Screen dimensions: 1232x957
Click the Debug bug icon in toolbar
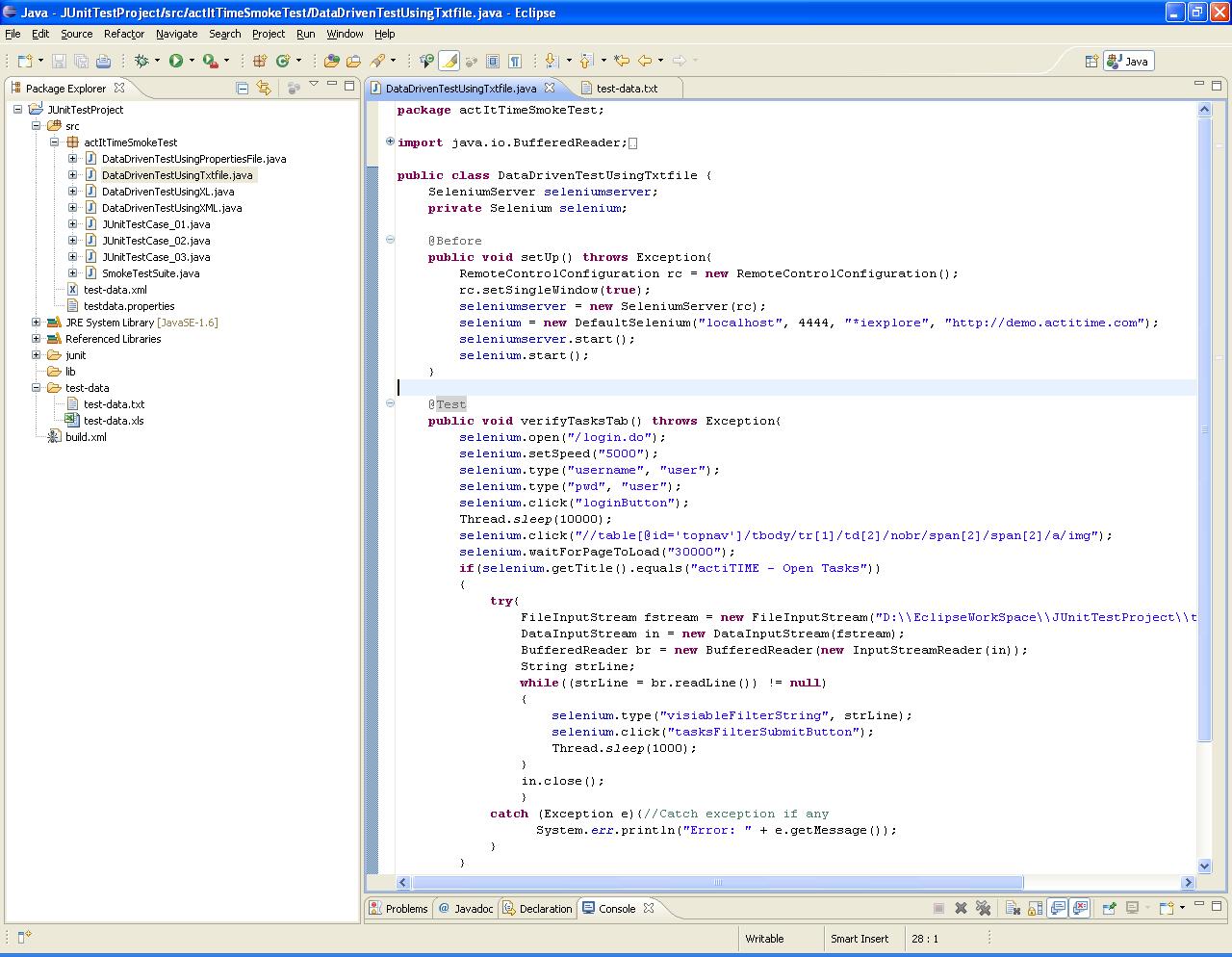coord(141,61)
